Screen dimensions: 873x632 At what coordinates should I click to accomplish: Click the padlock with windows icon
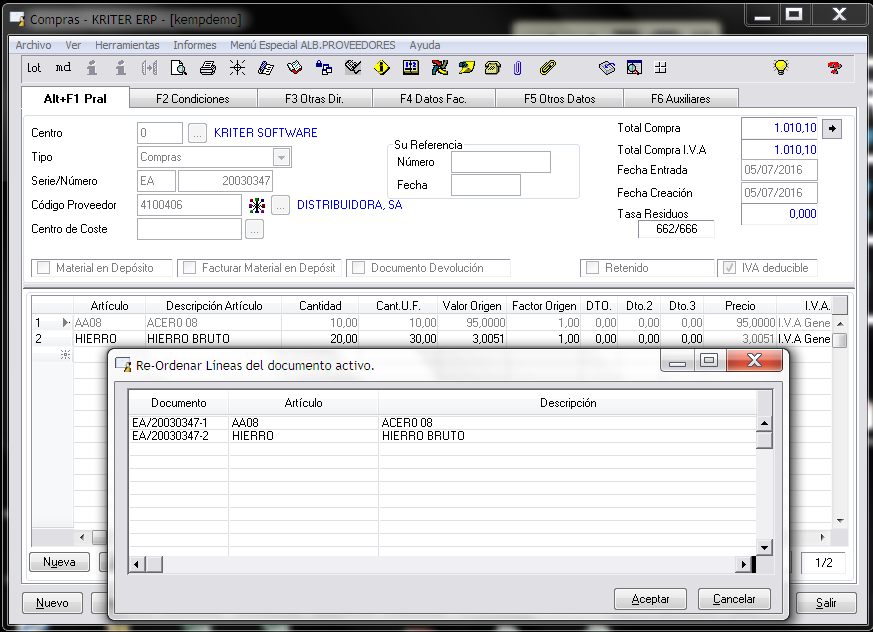click(323, 68)
